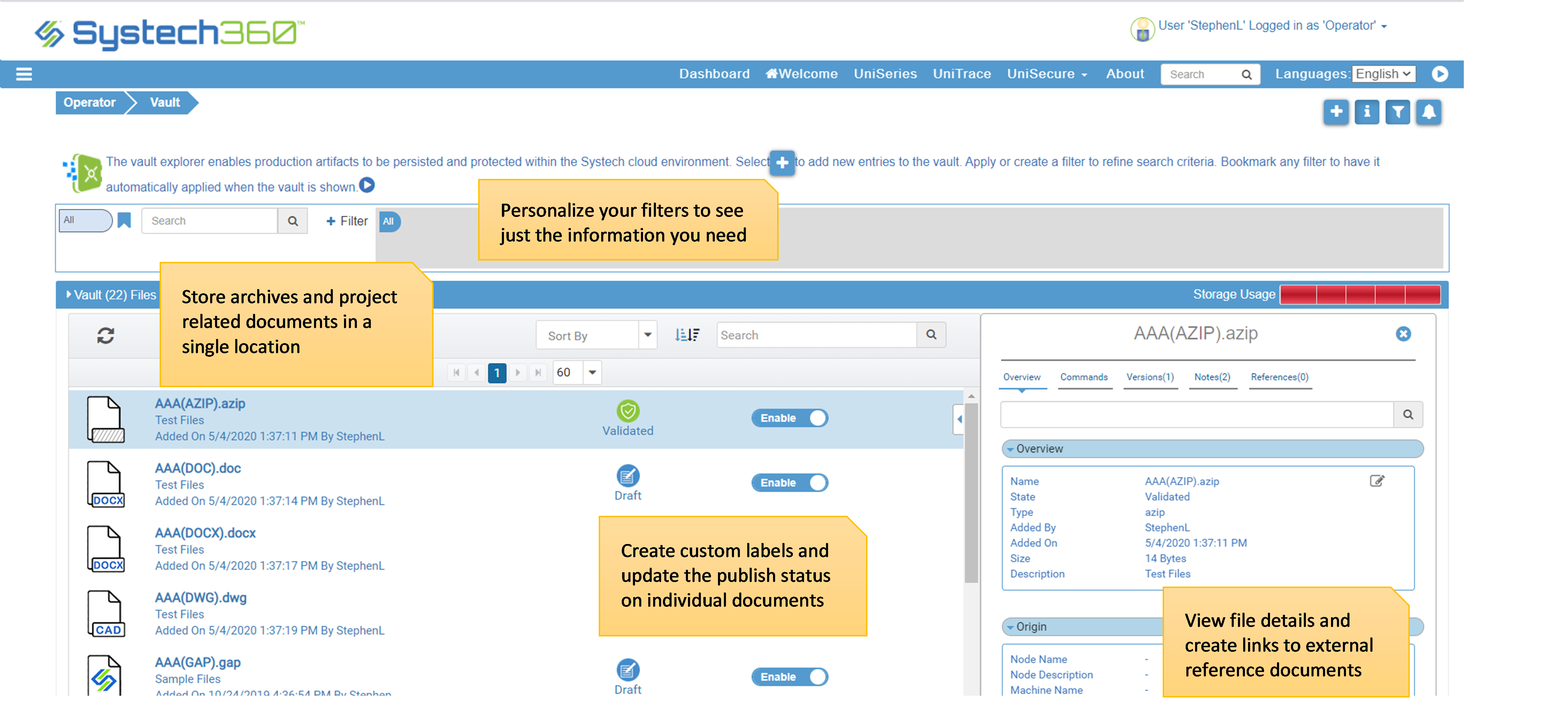1568x702 pixels.
Task: Click the filter bar search magnifier
Action: [x=293, y=221]
